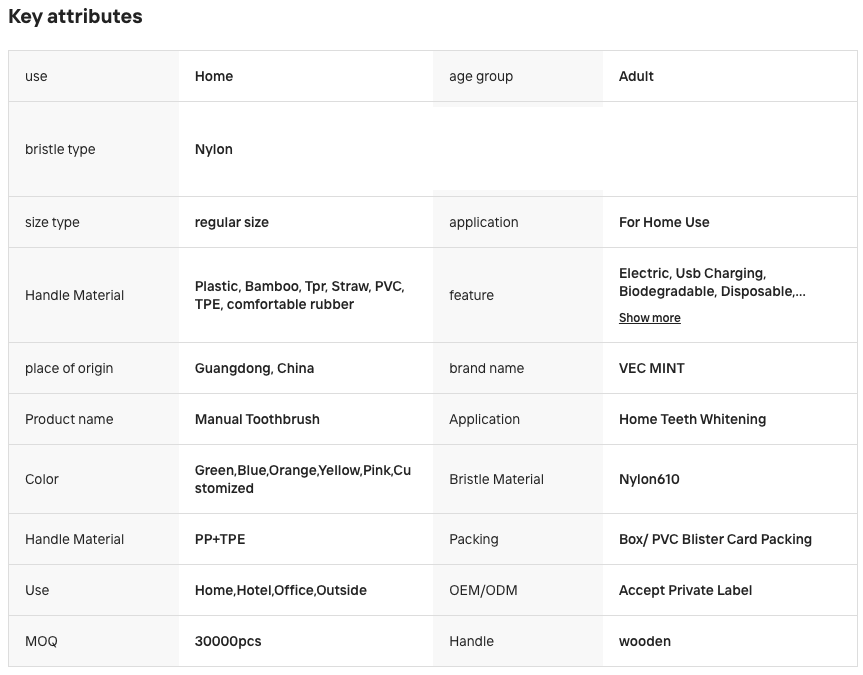Click the Nylon bristle type value
This screenshot has height=675, width=863.
click(x=214, y=149)
